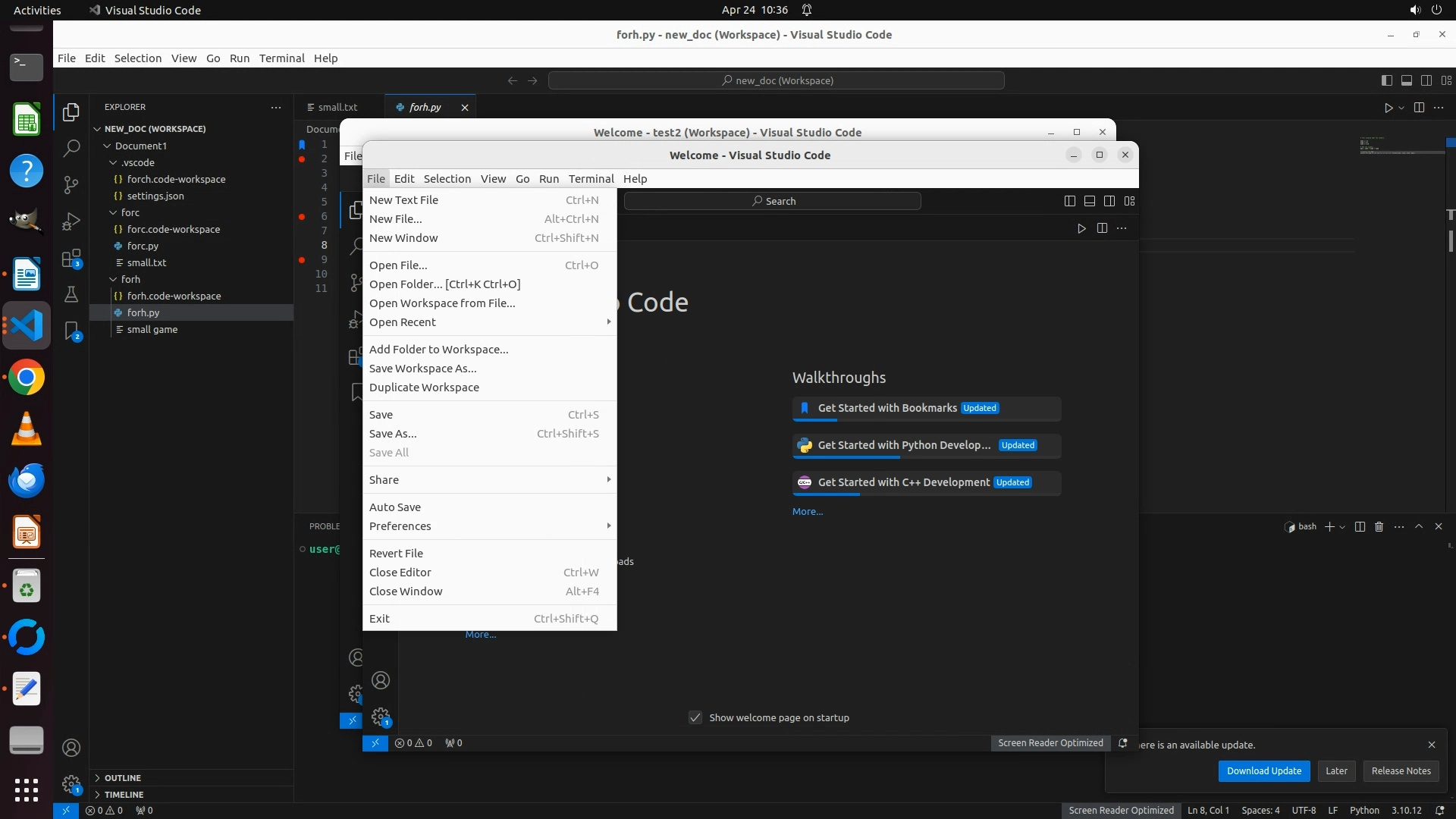Open Source Control in the activity bar
Image resolution: width=1456 pixels, height=819 pixels.
coord(71,184)
